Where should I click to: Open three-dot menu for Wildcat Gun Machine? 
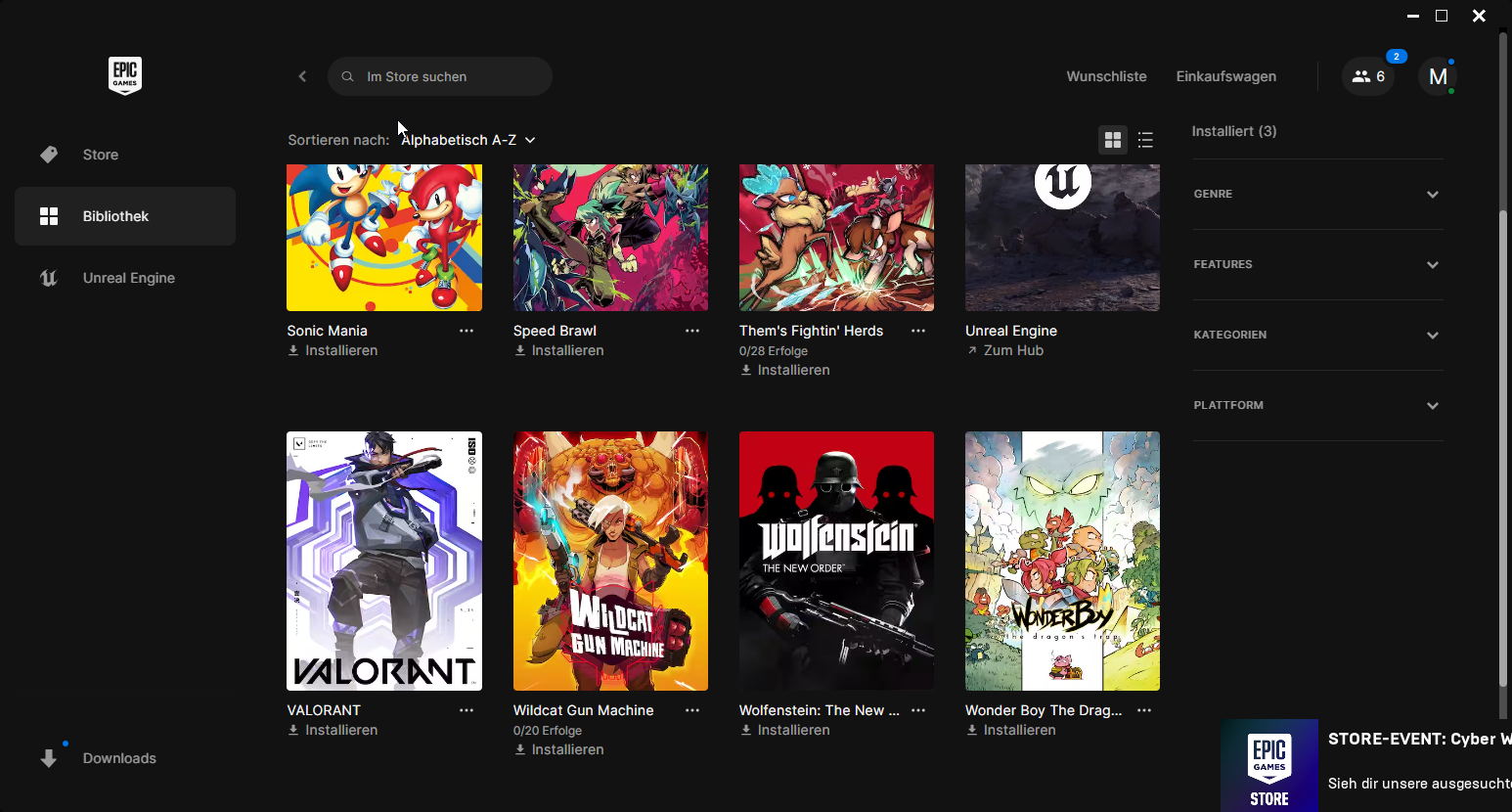tap(692, 710)
